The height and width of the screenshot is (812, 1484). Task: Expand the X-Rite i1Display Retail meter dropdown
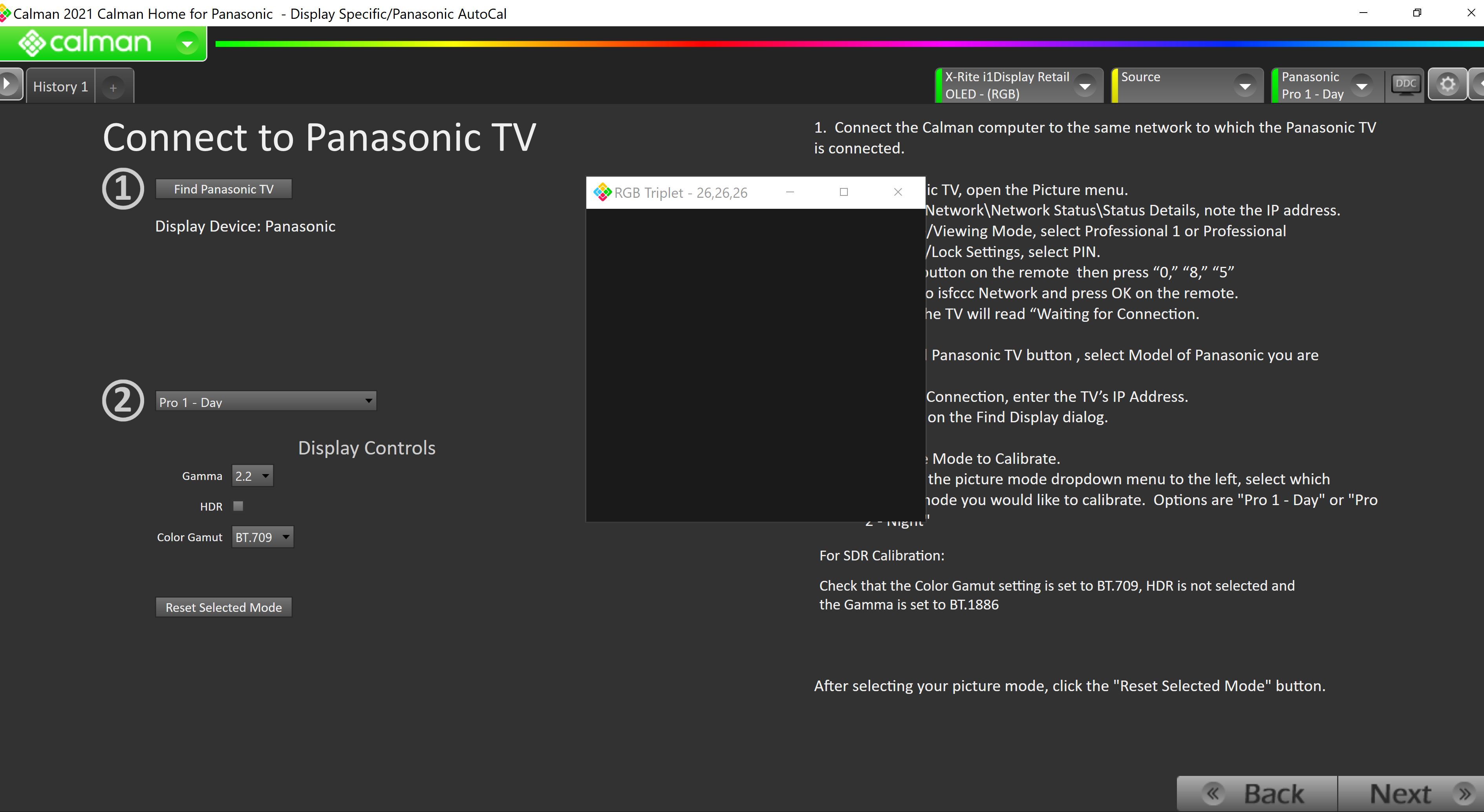coord(1085,86)
